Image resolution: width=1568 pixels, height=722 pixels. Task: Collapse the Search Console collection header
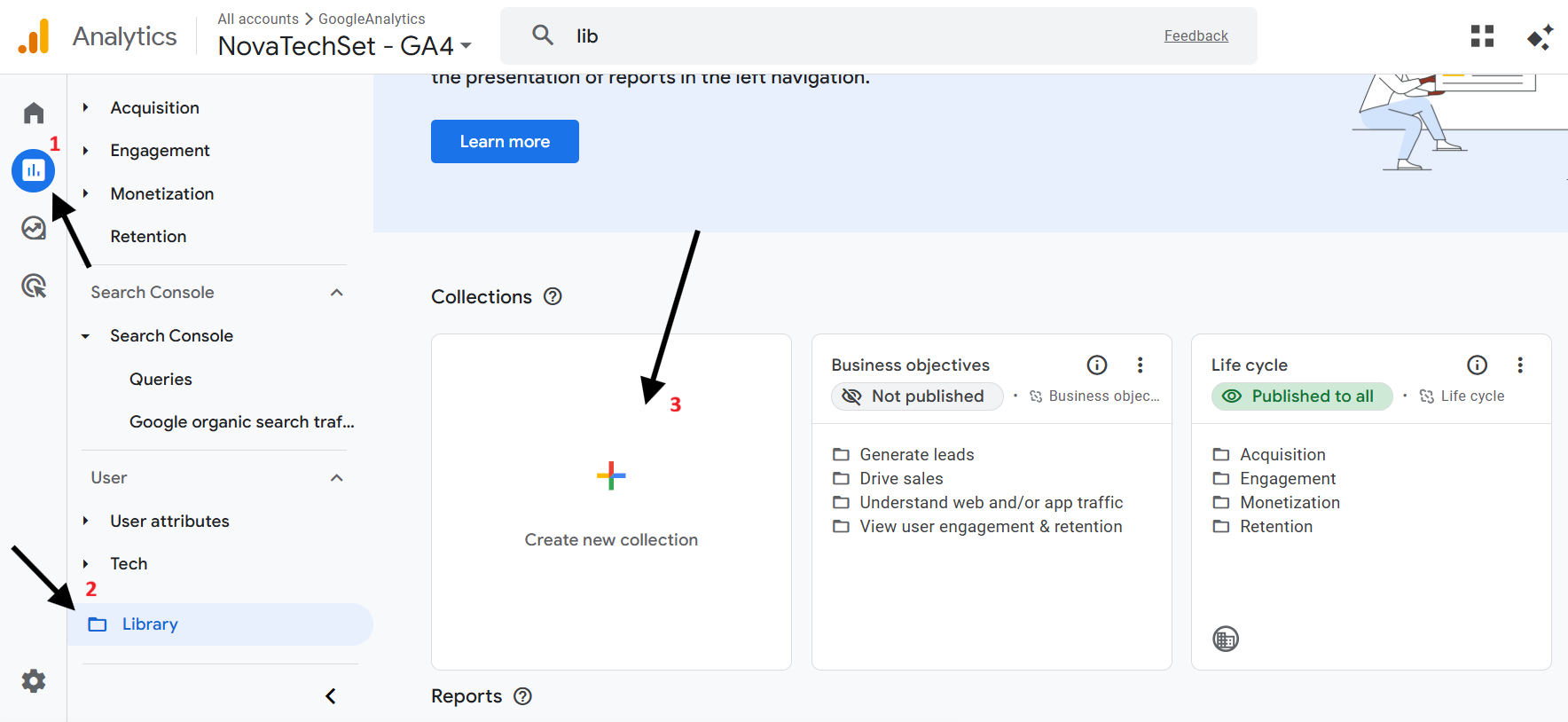pyautogui.click(x=337, y=293)
